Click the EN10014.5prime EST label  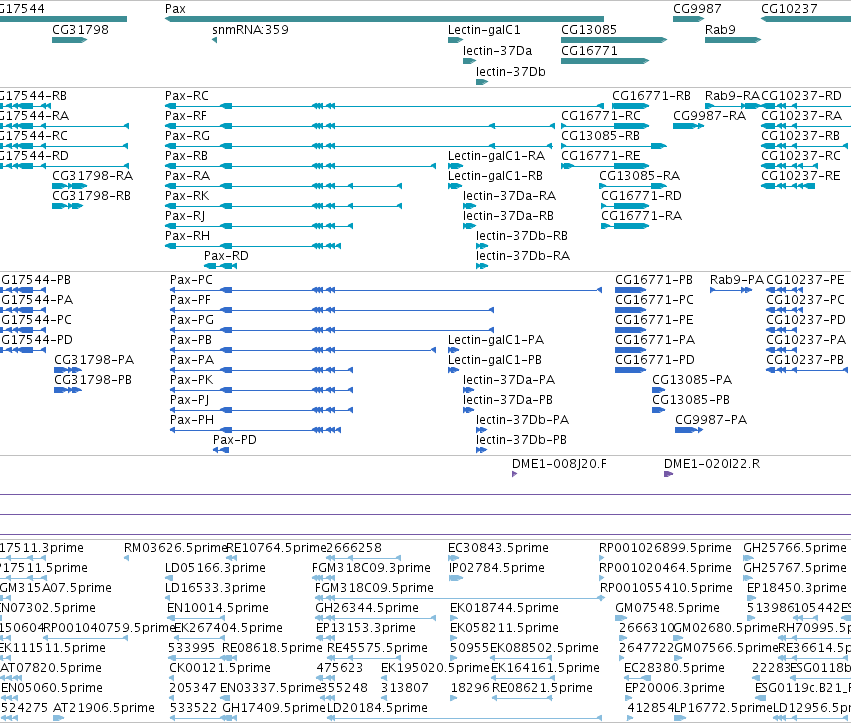coord(218,608)
